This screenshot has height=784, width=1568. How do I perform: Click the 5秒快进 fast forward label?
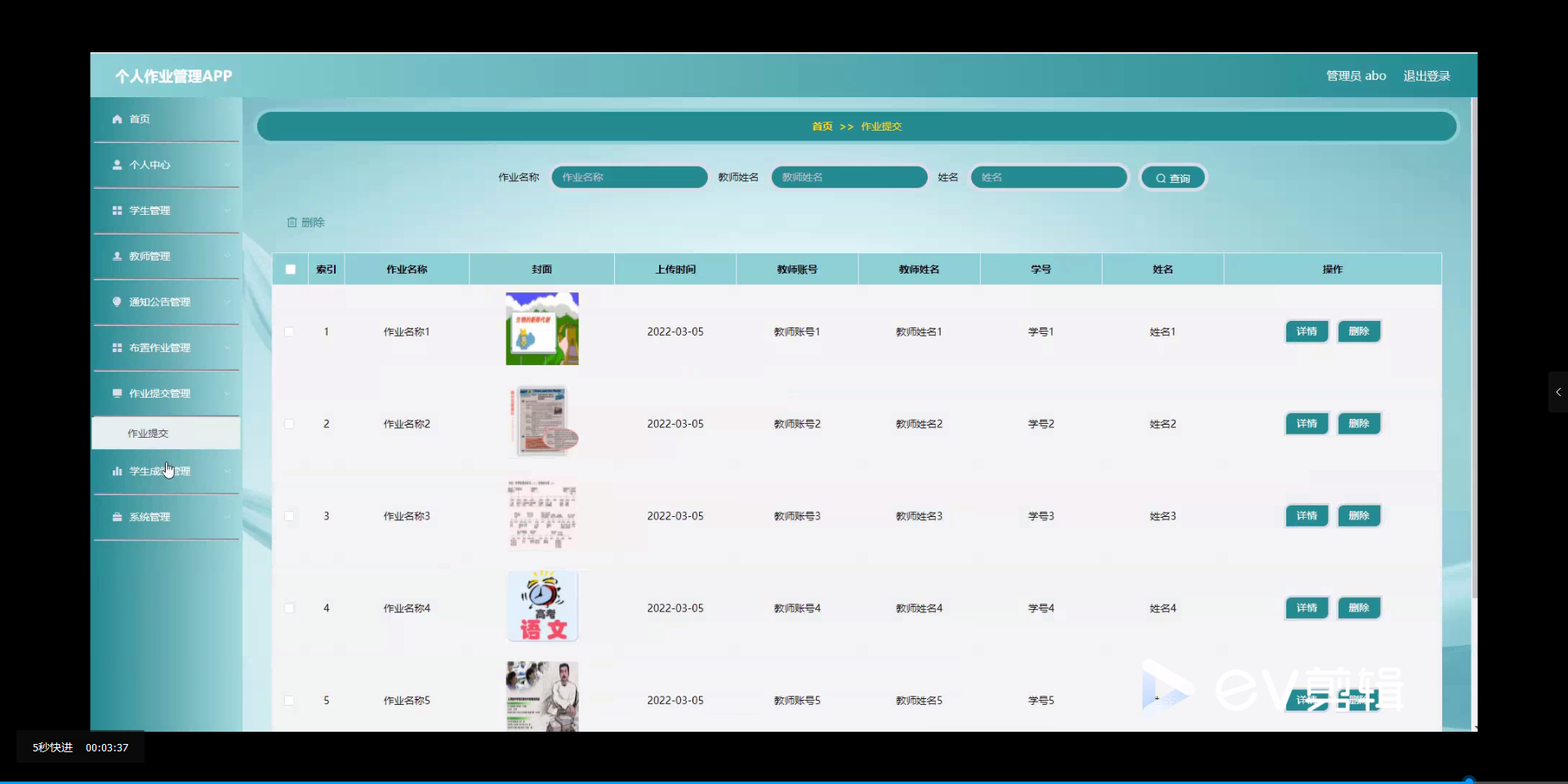53,747
